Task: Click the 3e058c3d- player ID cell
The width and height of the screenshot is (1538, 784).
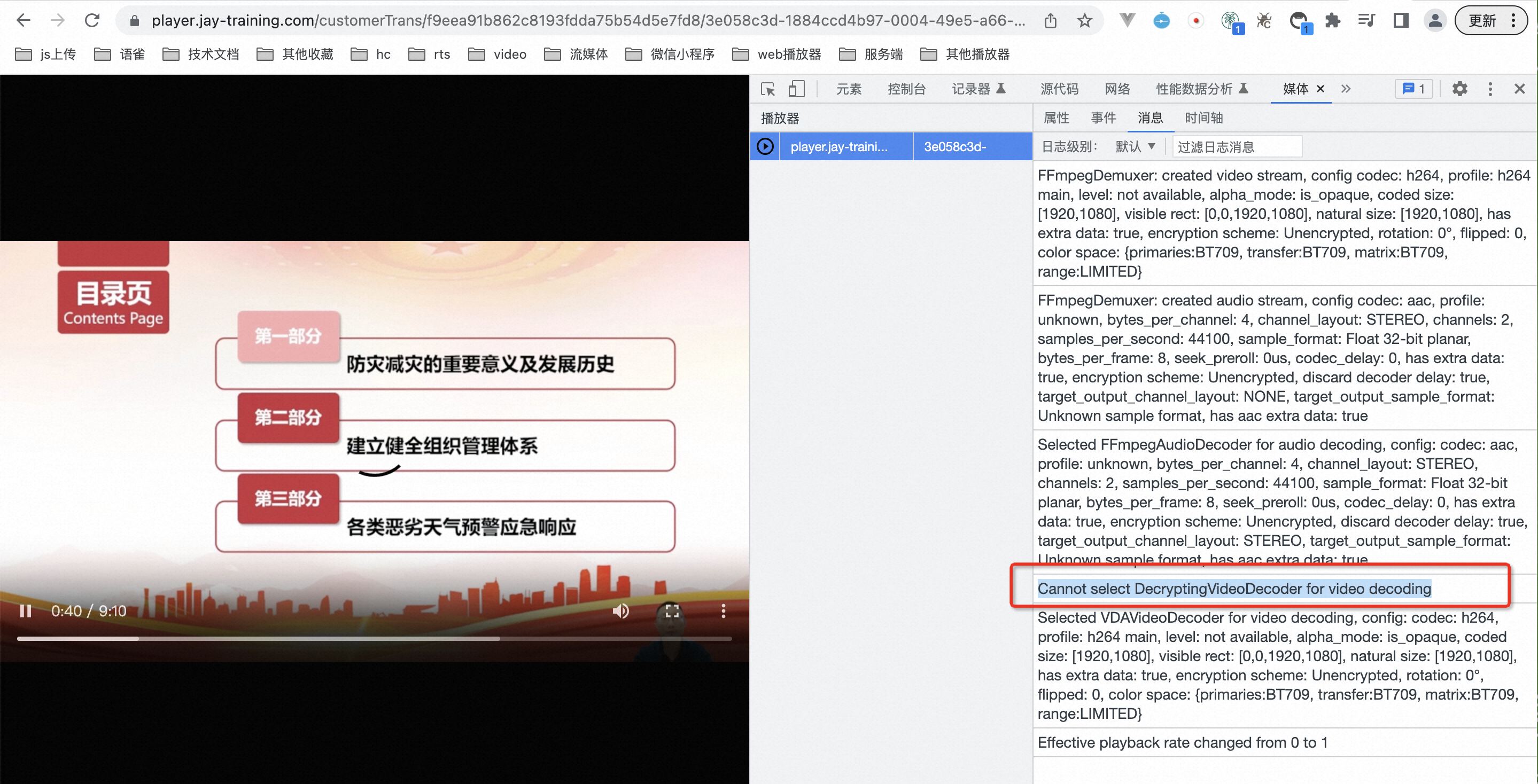Action: 972,147
